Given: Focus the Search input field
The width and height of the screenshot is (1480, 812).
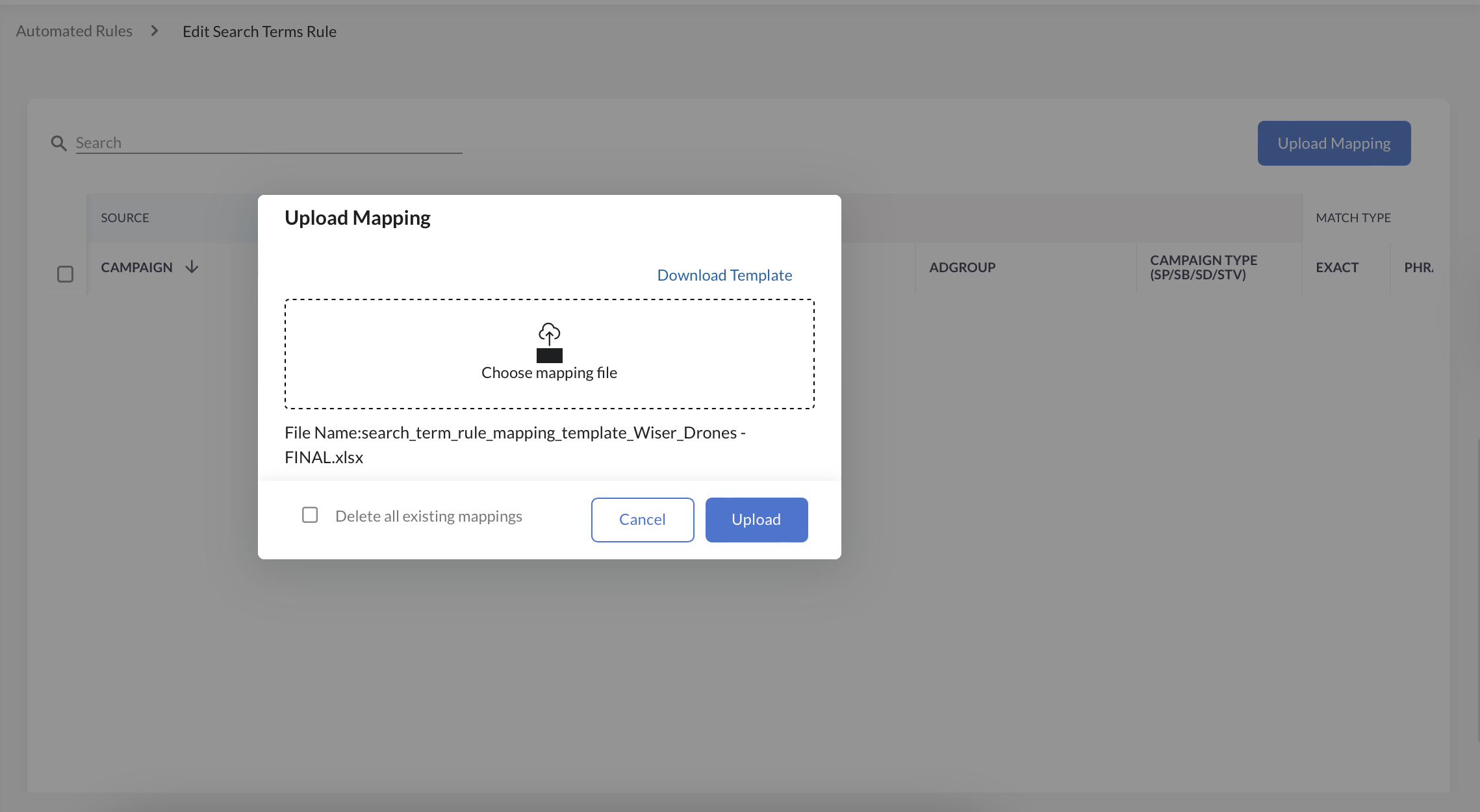Looking at the screenshot, I should [268, 143].
